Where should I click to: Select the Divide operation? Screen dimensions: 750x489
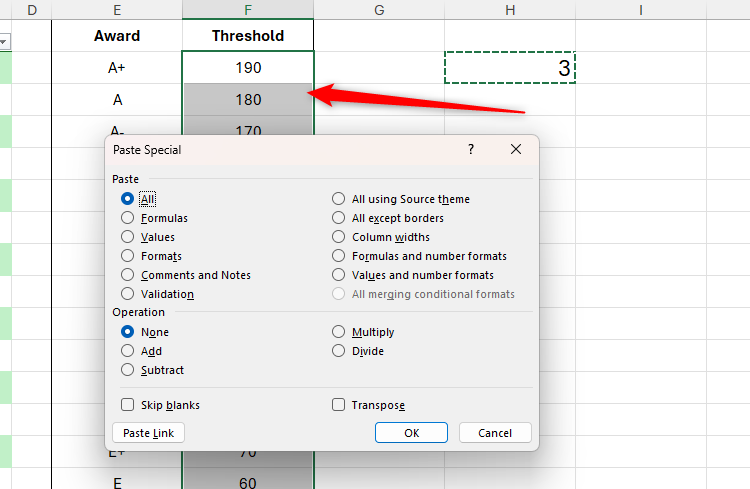[x=339, y=351]
